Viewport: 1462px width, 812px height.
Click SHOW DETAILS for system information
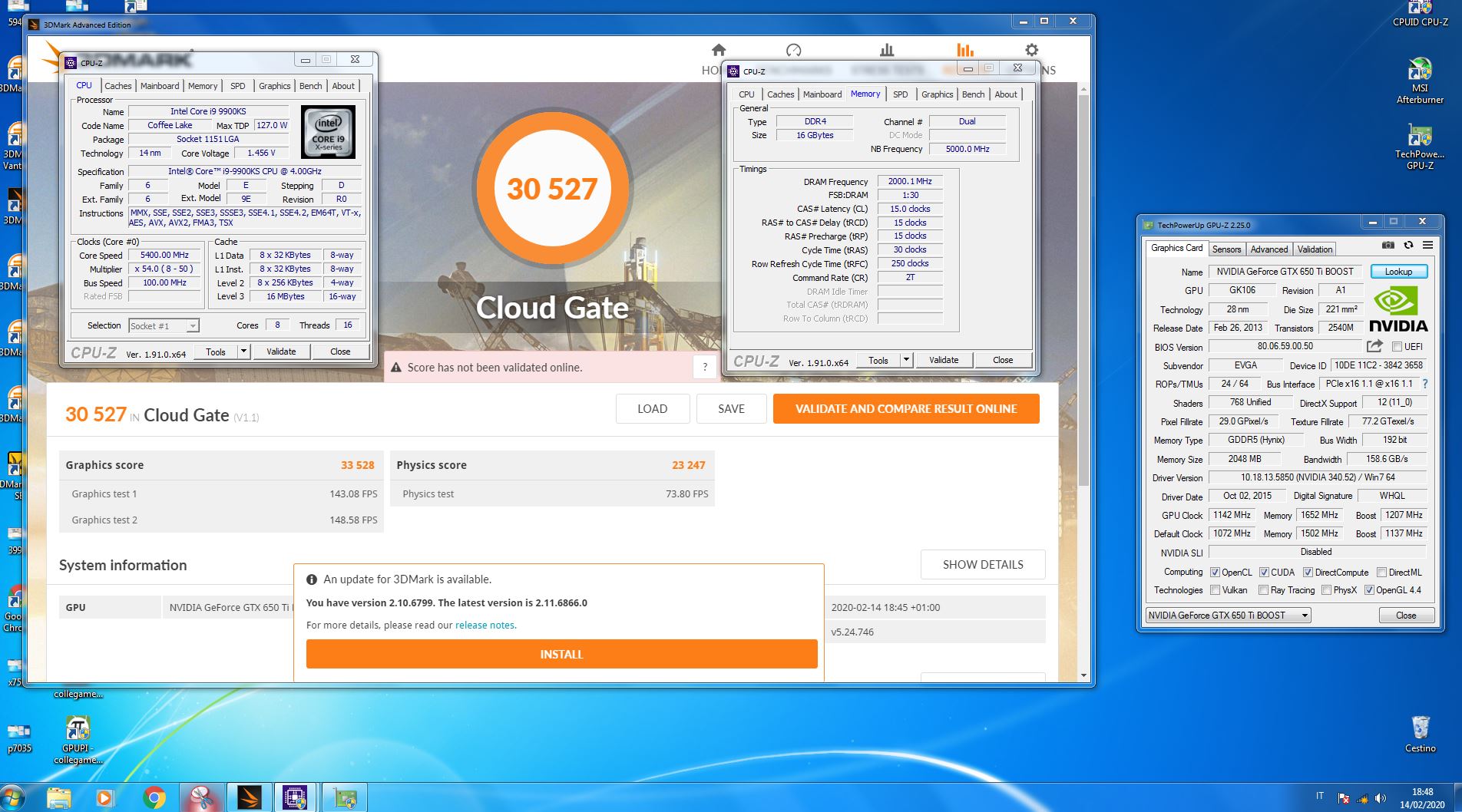(x=983, y=565)
